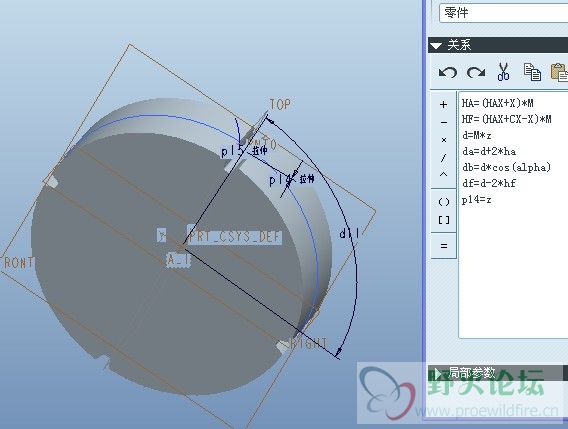The width and height of the screenshot is (568, 429).
Task: Click the p15 pattern dimension label
Action: 233,151
